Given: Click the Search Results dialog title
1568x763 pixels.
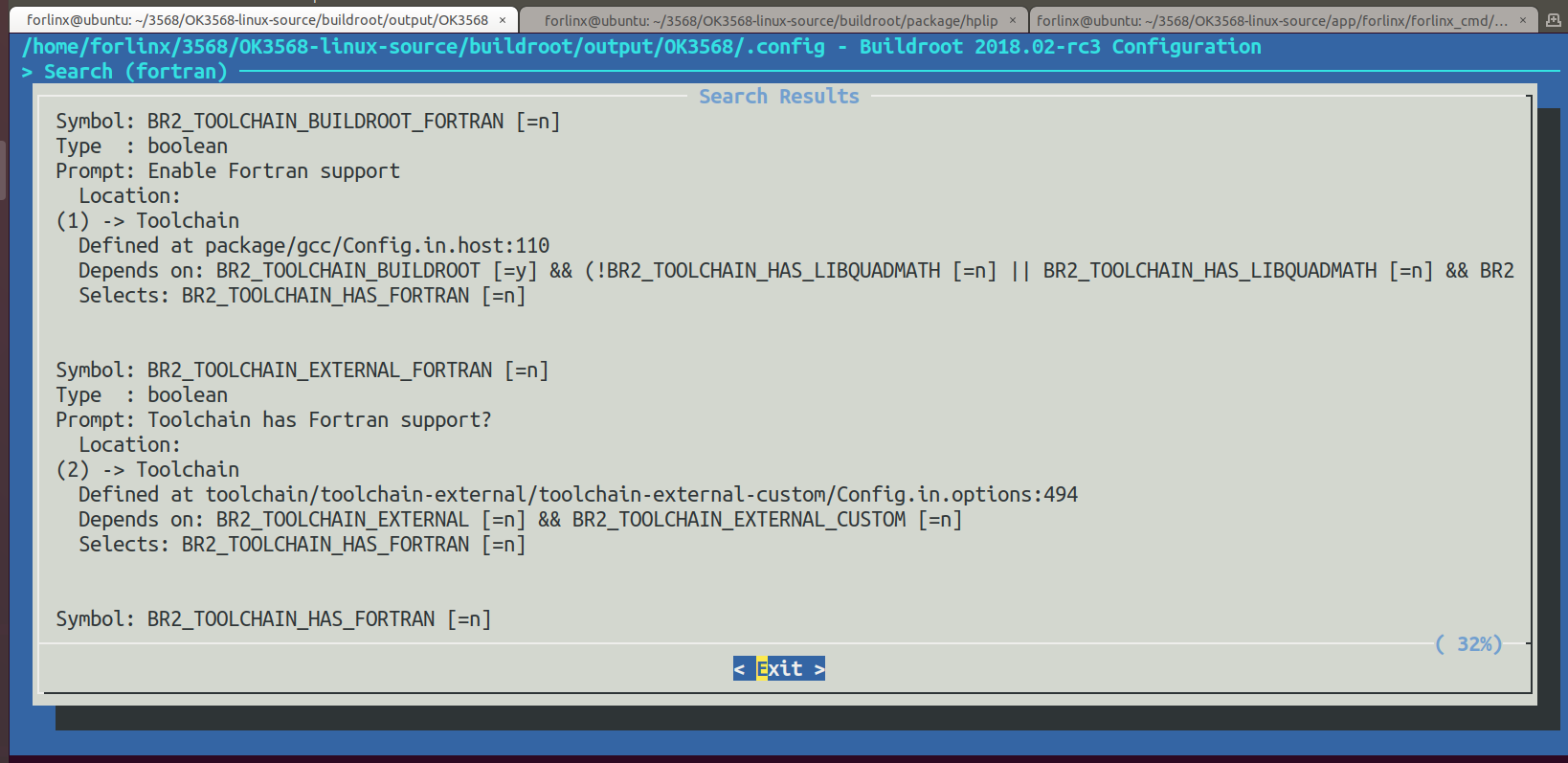Looking at the screenshot, I should click(x=778, y=97).
